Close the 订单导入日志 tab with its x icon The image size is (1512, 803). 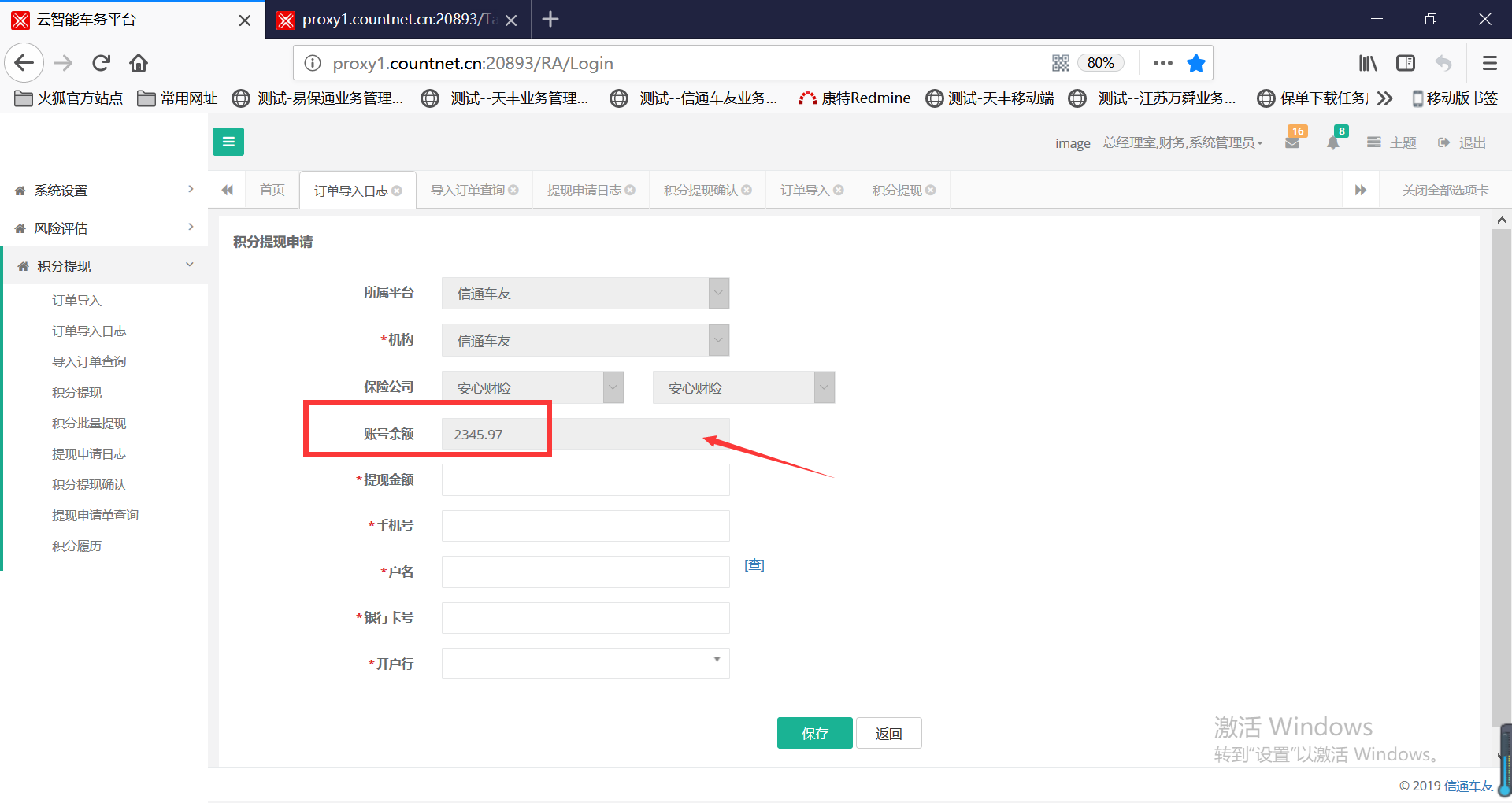tap(397, 191)
